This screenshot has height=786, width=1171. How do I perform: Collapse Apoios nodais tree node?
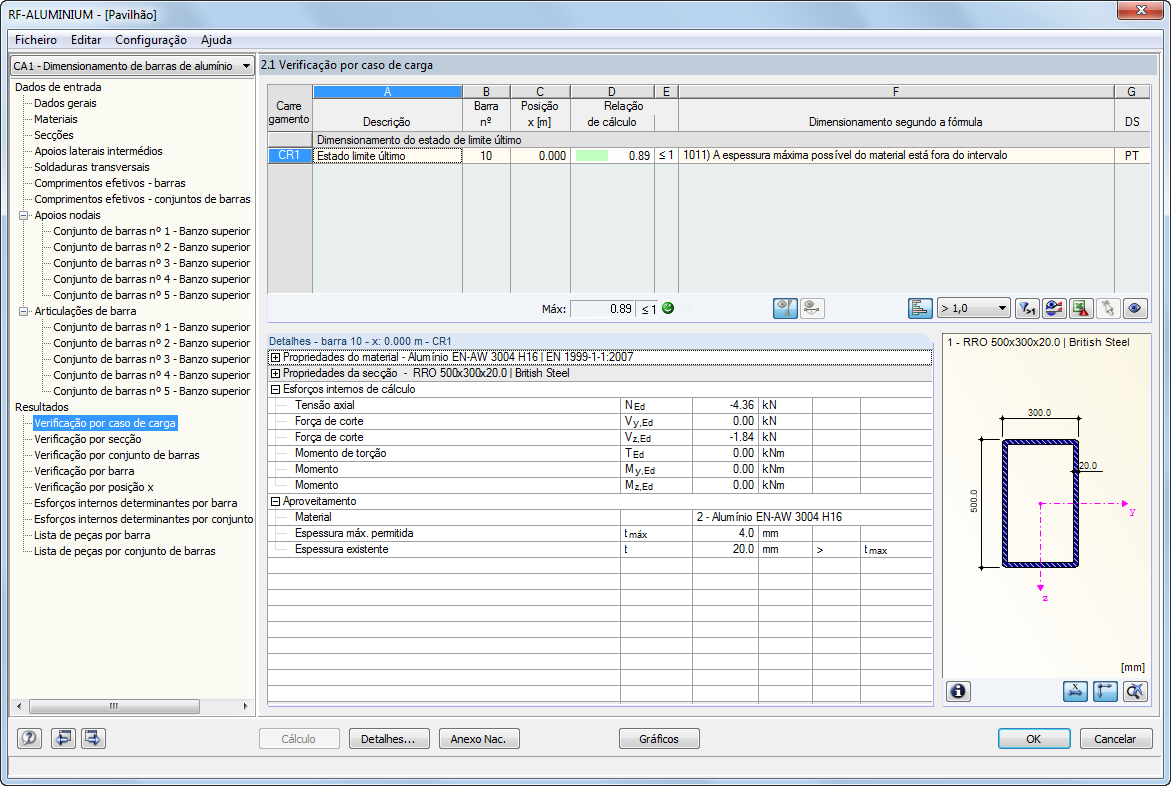(x=23, y=215)
